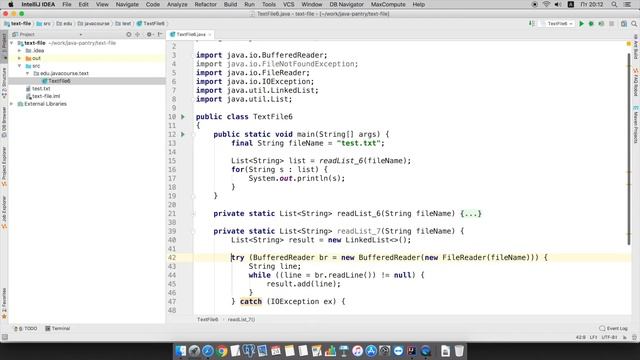The width and height of the screenshot is (640, 360).
Task: Click the gray Stop button in toolbar
Action: click(x=611, y=24)
